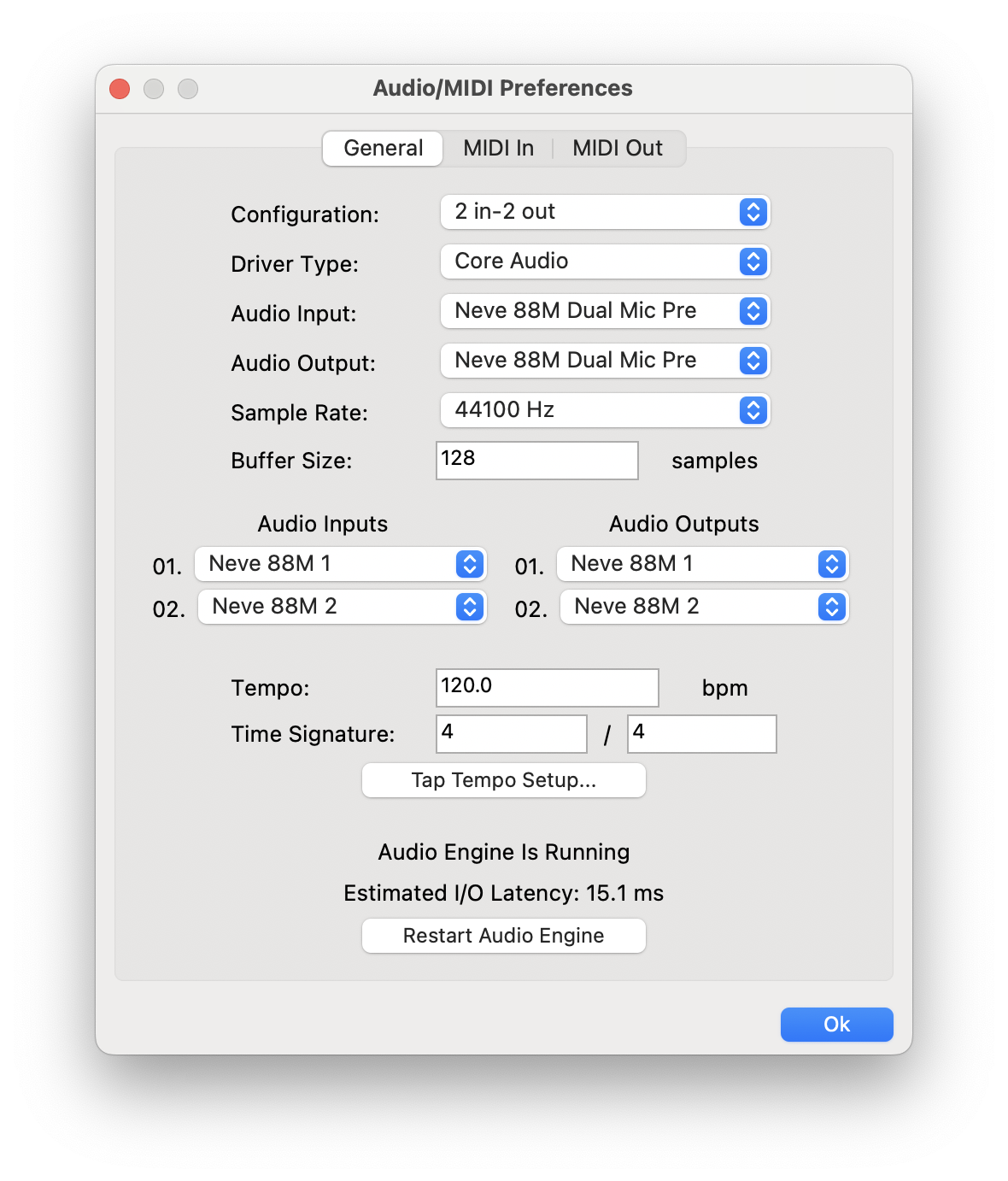
Task: Switch to the General tab
Action: (x=383, y=148)
